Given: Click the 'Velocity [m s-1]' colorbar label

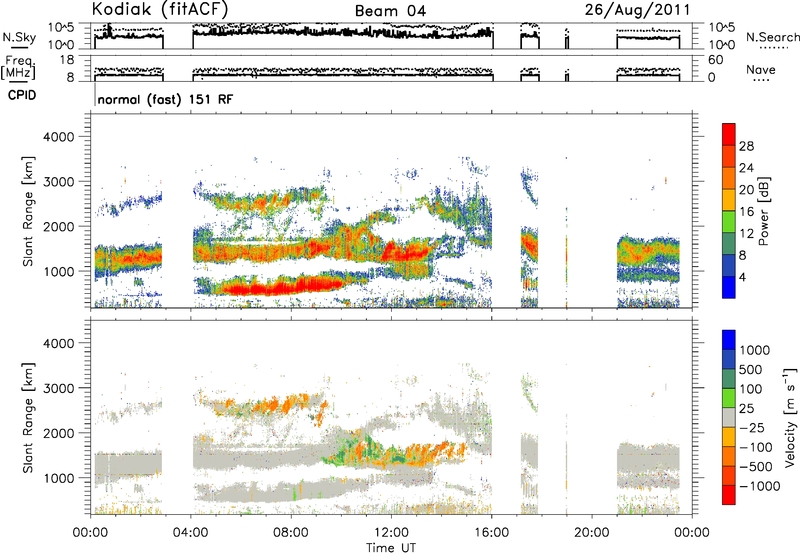Looking at the screenshot, I should (790, 417).
